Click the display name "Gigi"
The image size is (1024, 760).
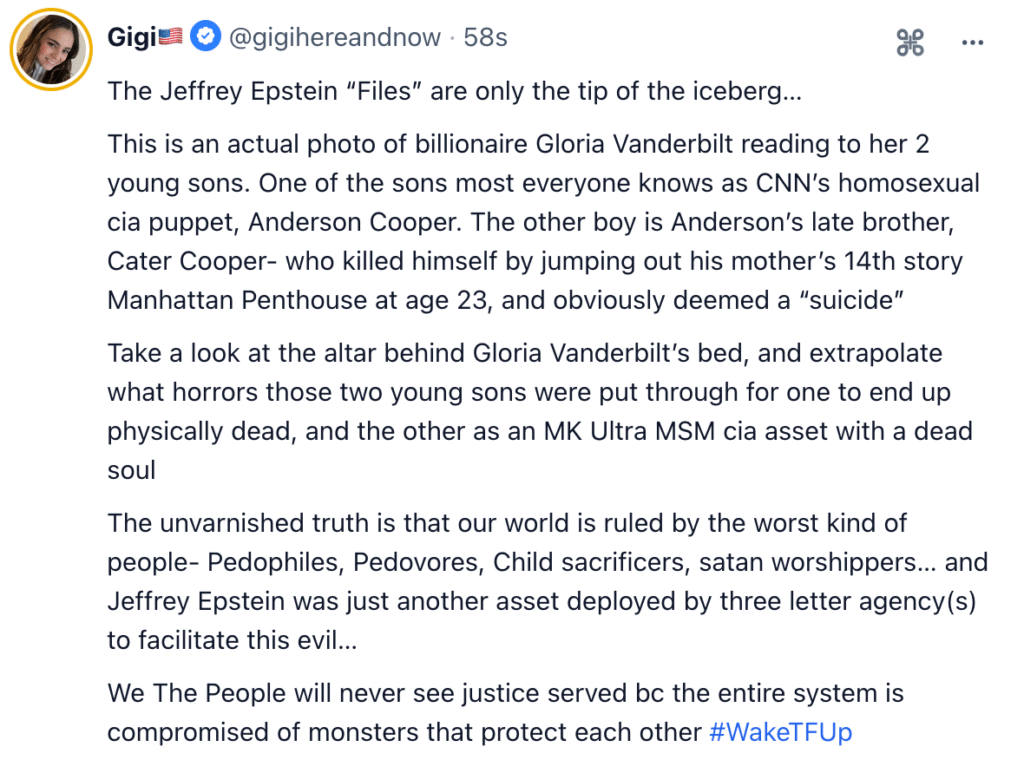[132, 38]
